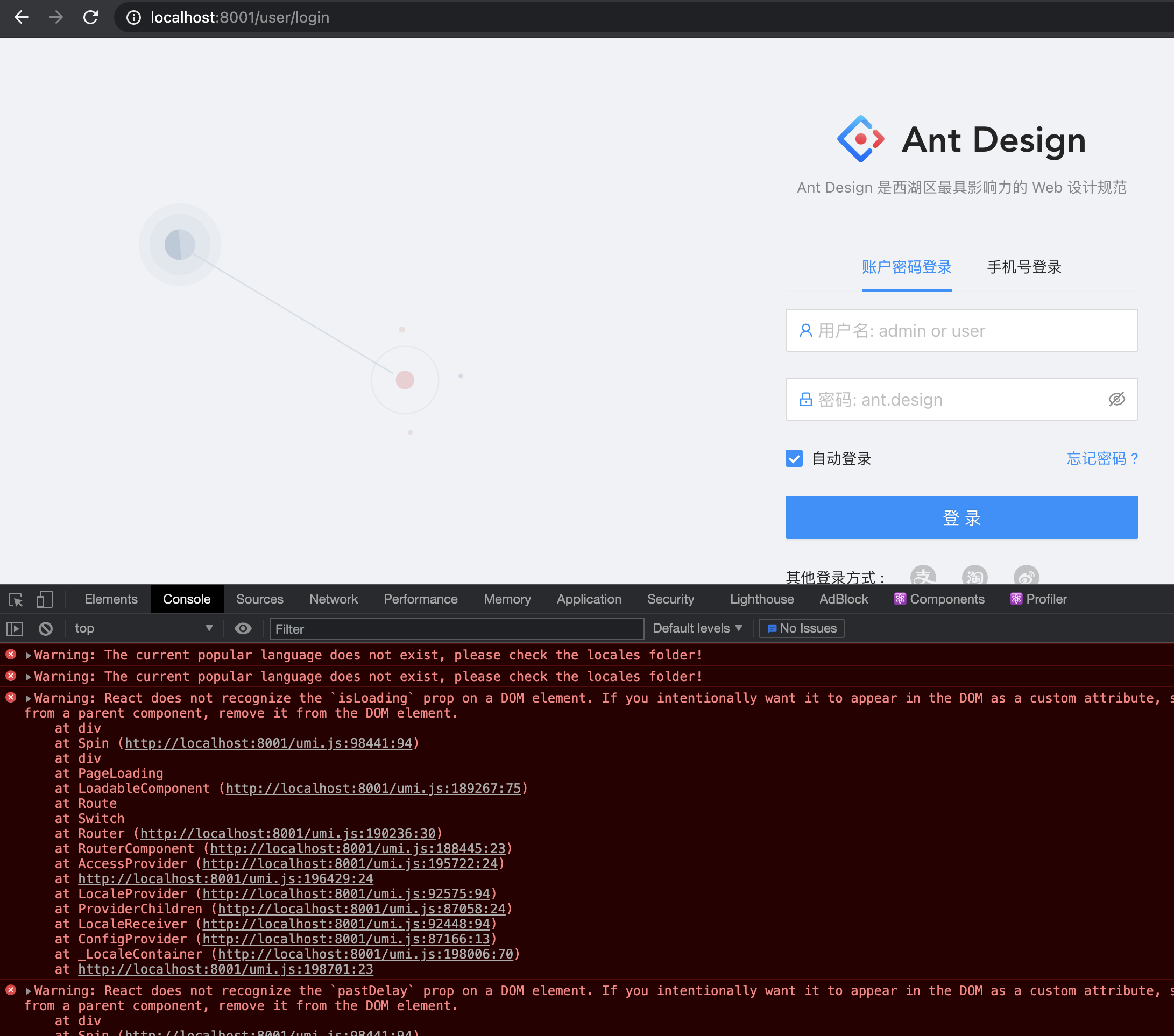The width and height of the screenshot is (1174, 1036).
Task: Collapse the pastDelay prop warning
Action: tap(28, 991)
